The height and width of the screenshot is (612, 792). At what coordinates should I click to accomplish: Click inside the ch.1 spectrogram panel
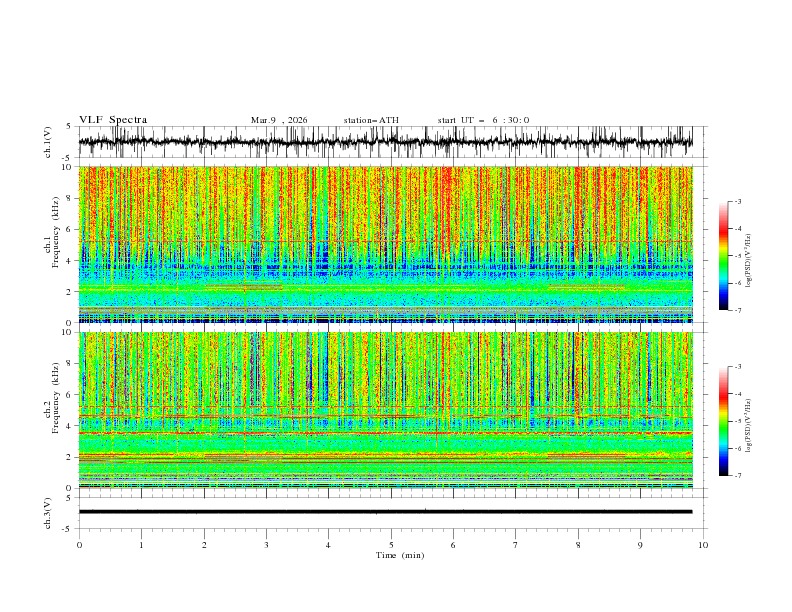[385, 244]
